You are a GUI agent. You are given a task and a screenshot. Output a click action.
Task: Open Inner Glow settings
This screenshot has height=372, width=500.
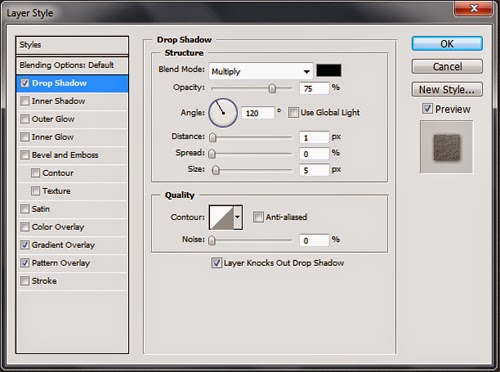click(x=53, y=137)
